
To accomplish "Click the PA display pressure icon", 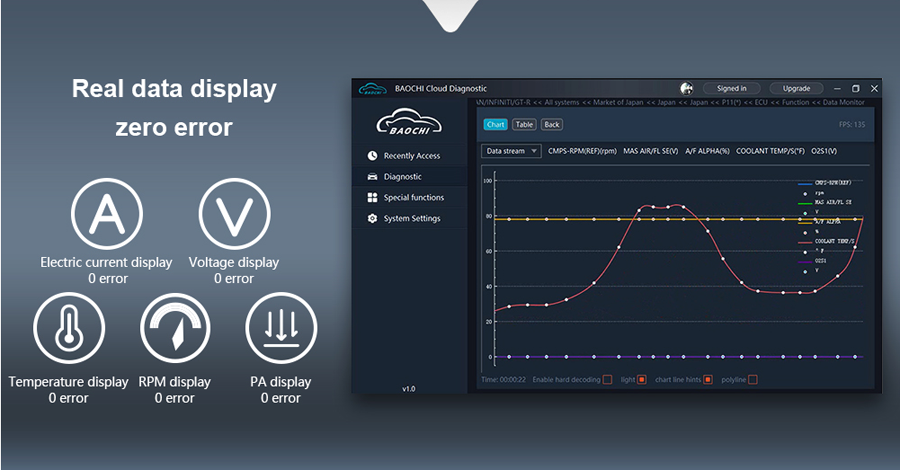I will pos(281,328).
